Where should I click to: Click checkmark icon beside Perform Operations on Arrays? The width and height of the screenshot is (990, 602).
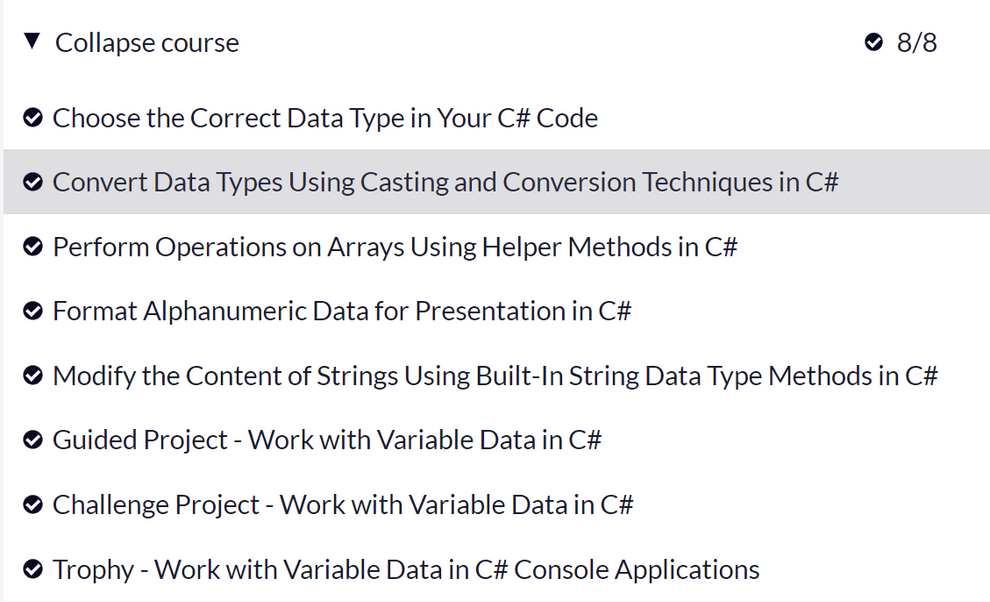(x=32, y=247)
